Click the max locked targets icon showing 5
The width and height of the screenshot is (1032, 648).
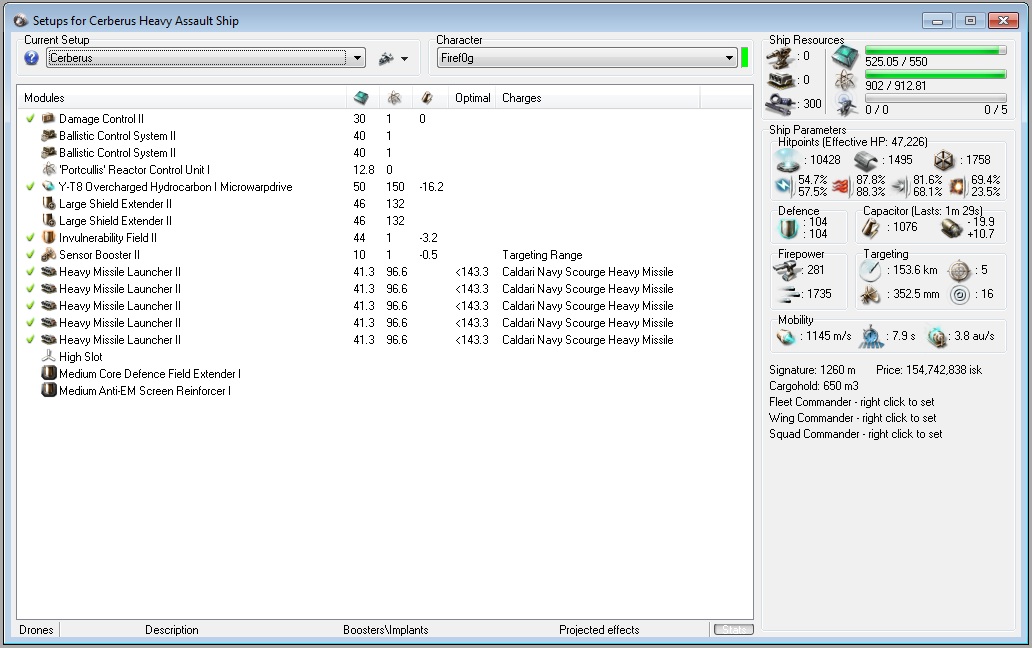[x=960, y=270]
